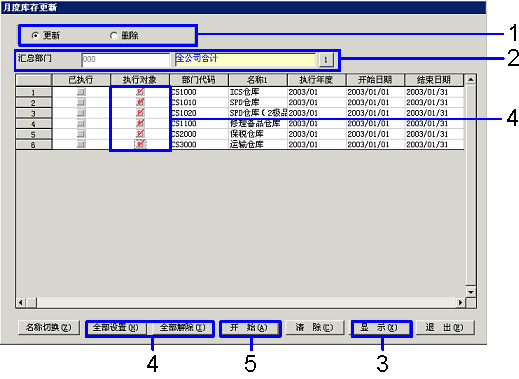
Task: Click the 全部解除 button
Action: tap(182, 327)
